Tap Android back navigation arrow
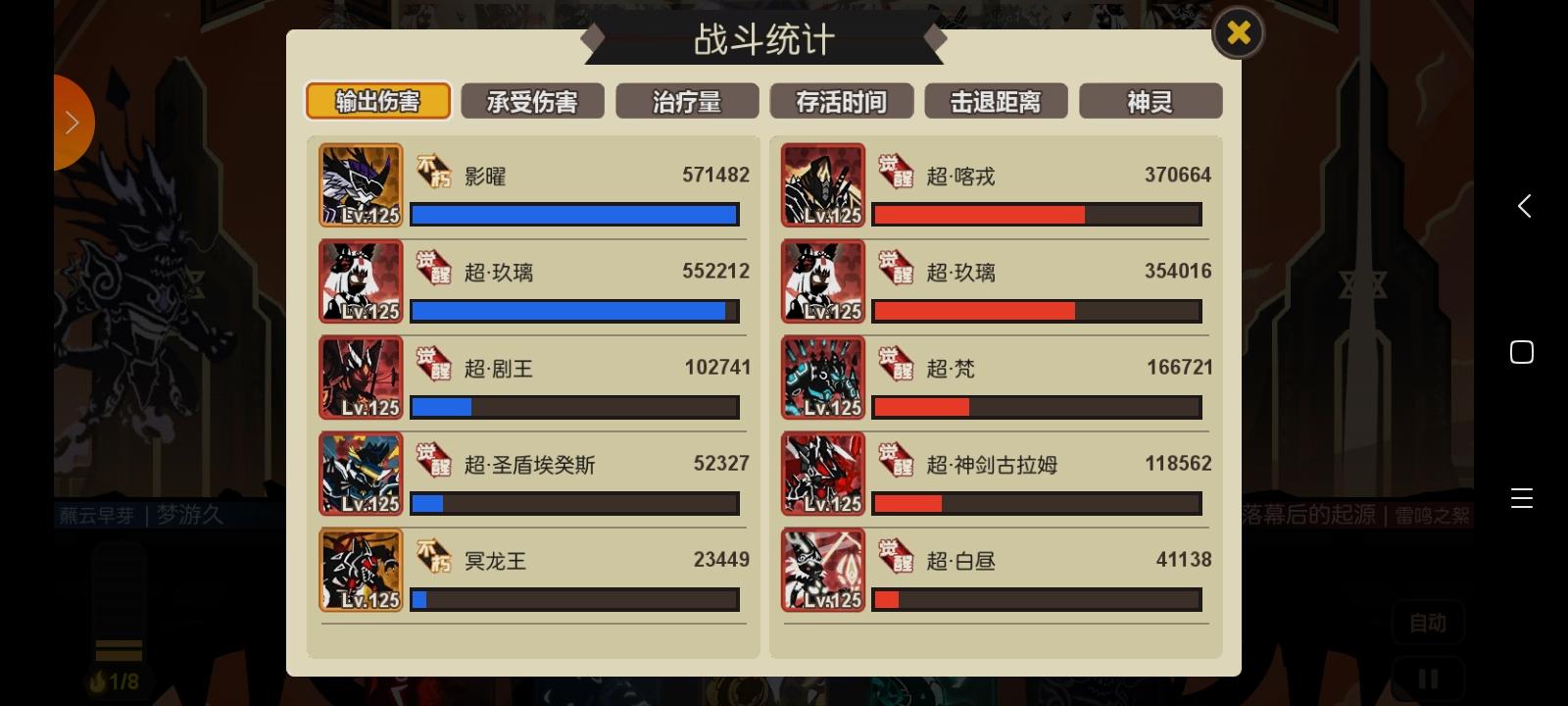 pyautogui.click(x=1524, y=206)
